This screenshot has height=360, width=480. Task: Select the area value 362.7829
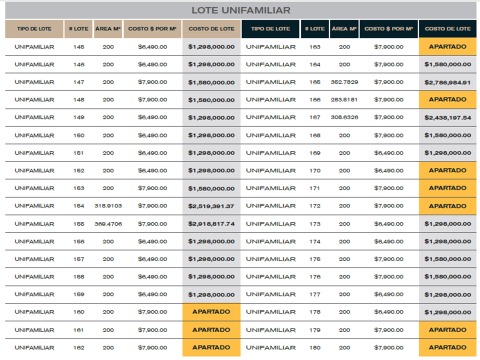[x=344, y=82]
